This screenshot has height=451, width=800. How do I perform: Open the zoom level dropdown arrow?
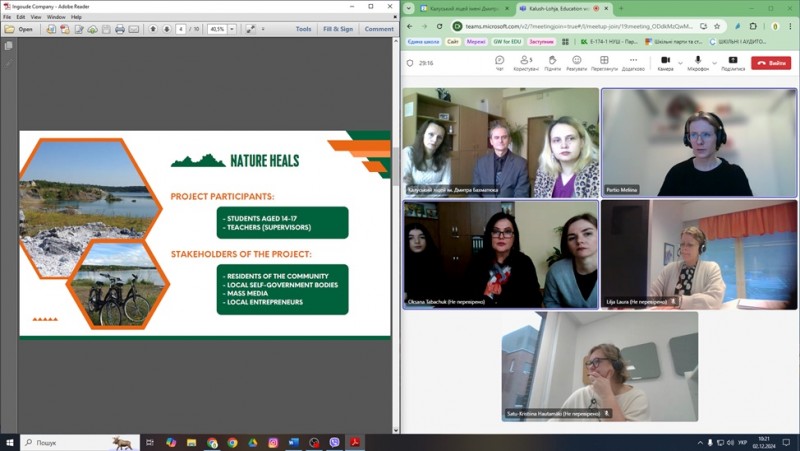click(232, 29)
